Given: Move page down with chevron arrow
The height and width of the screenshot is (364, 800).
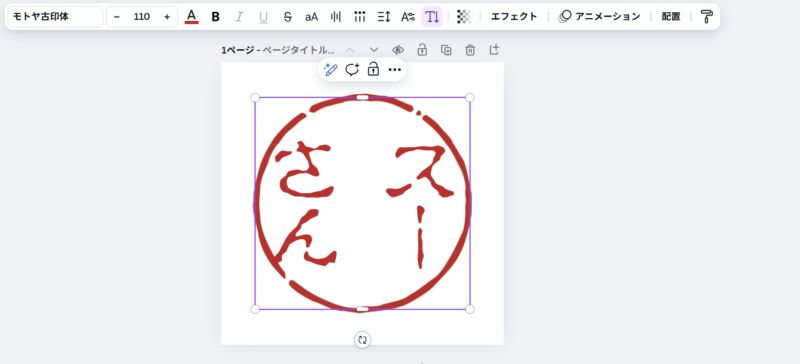Looking at the screenshot, I should pos(374,50).
